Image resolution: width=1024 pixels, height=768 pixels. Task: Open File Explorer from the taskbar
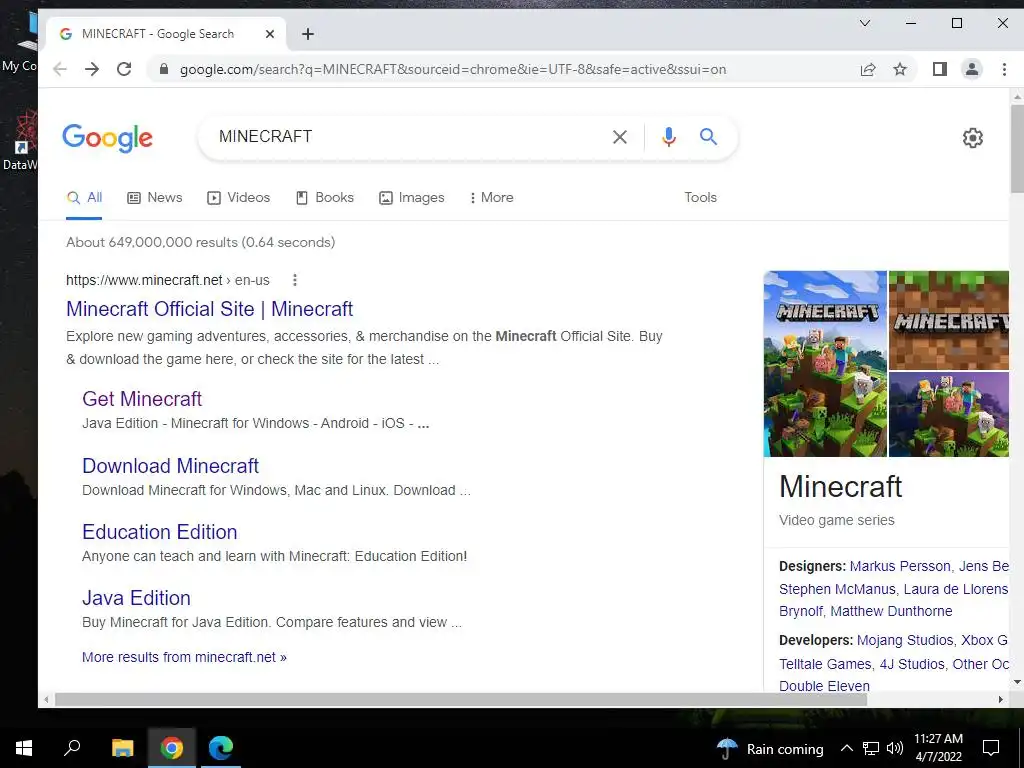click(x=122, y=748)
